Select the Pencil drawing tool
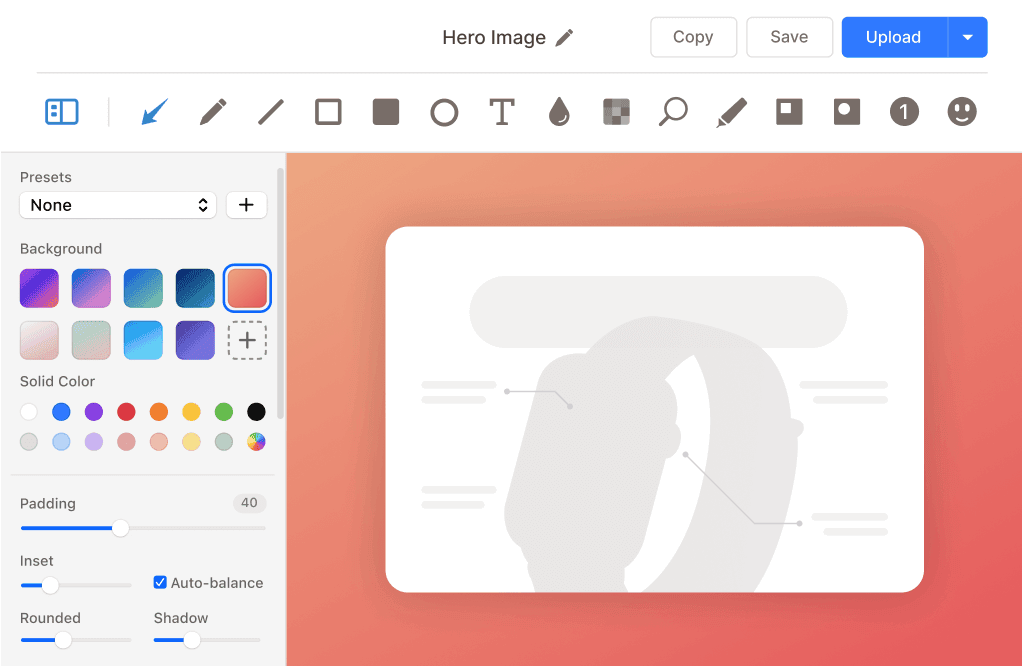 [212, 112]
